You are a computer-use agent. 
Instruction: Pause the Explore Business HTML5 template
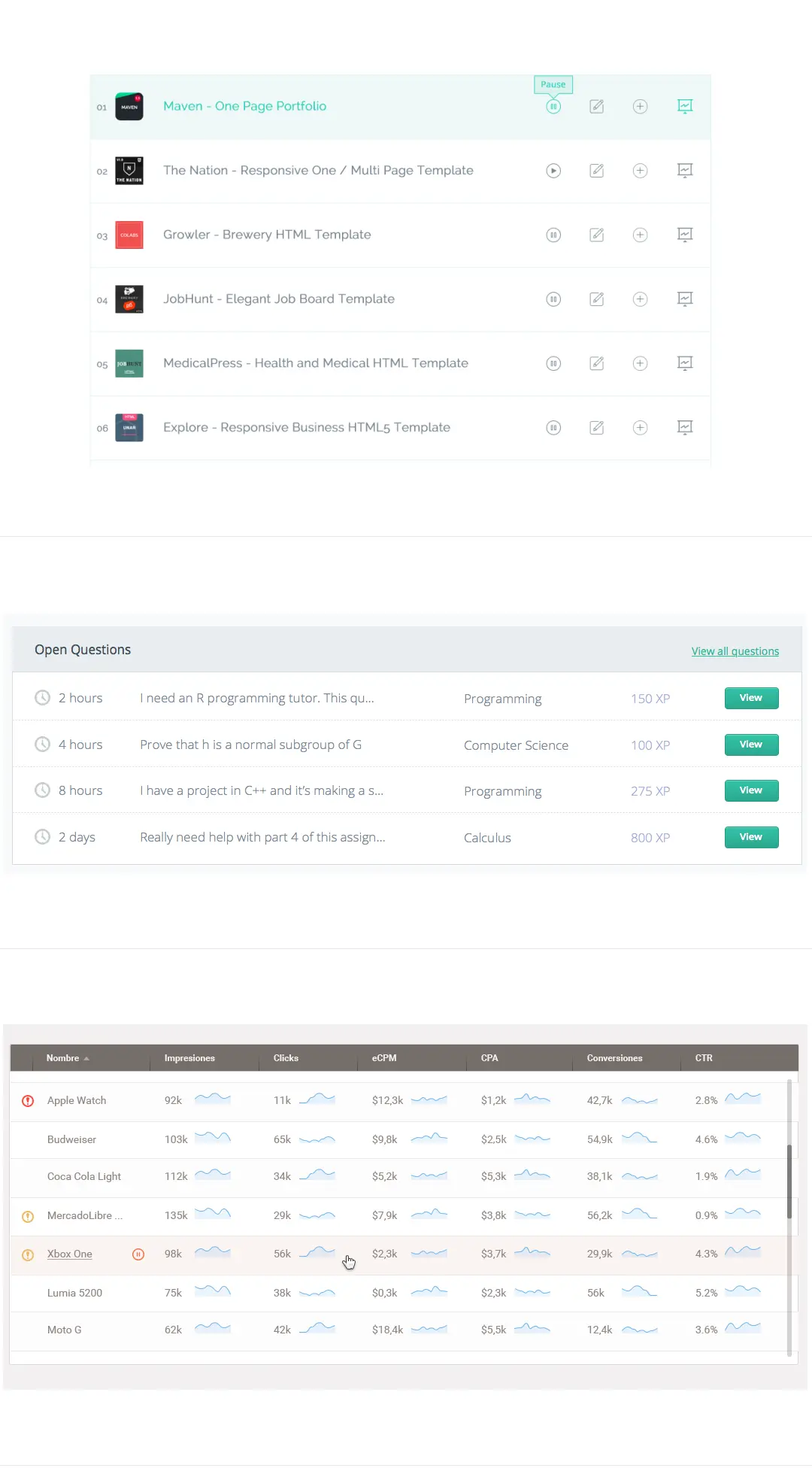pyautogui.click(x=553, y=428)
